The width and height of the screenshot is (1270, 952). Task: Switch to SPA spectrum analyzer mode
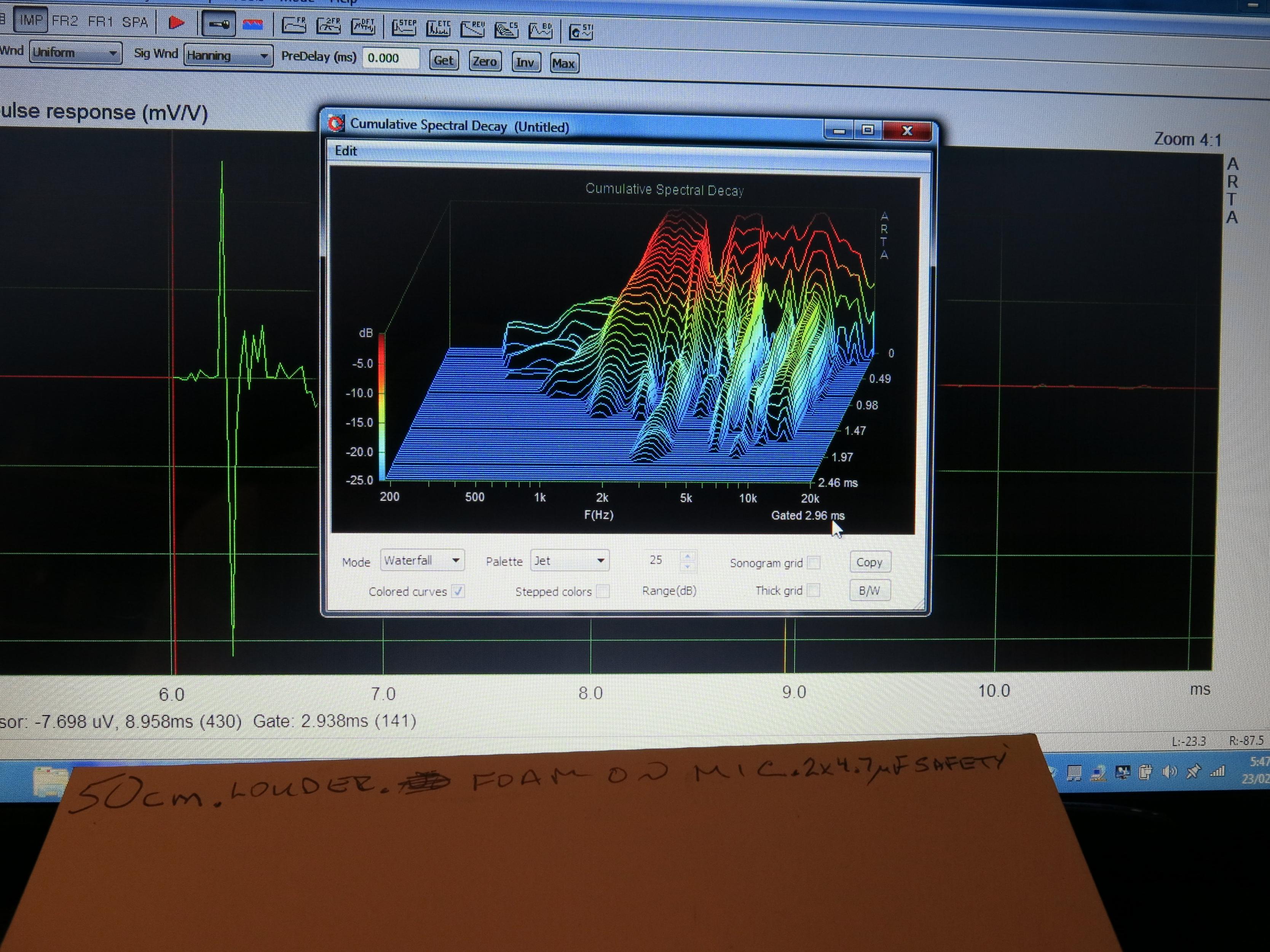tap(136, 22)
